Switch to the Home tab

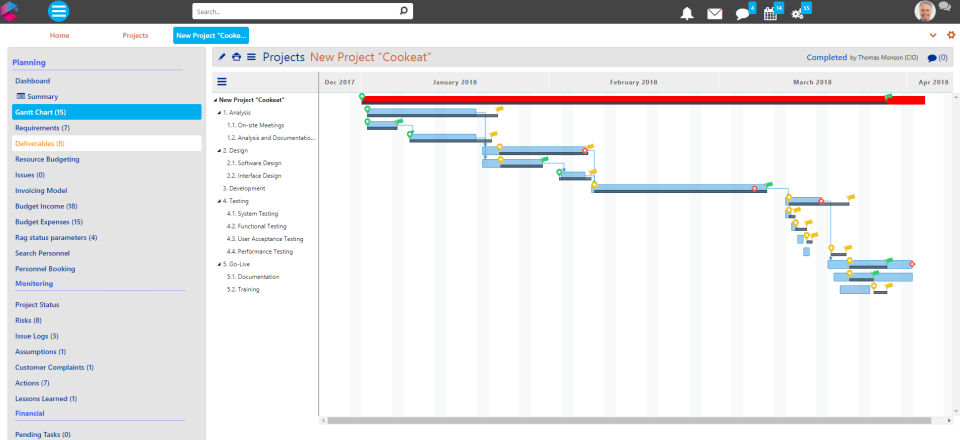tap(60, 35)
